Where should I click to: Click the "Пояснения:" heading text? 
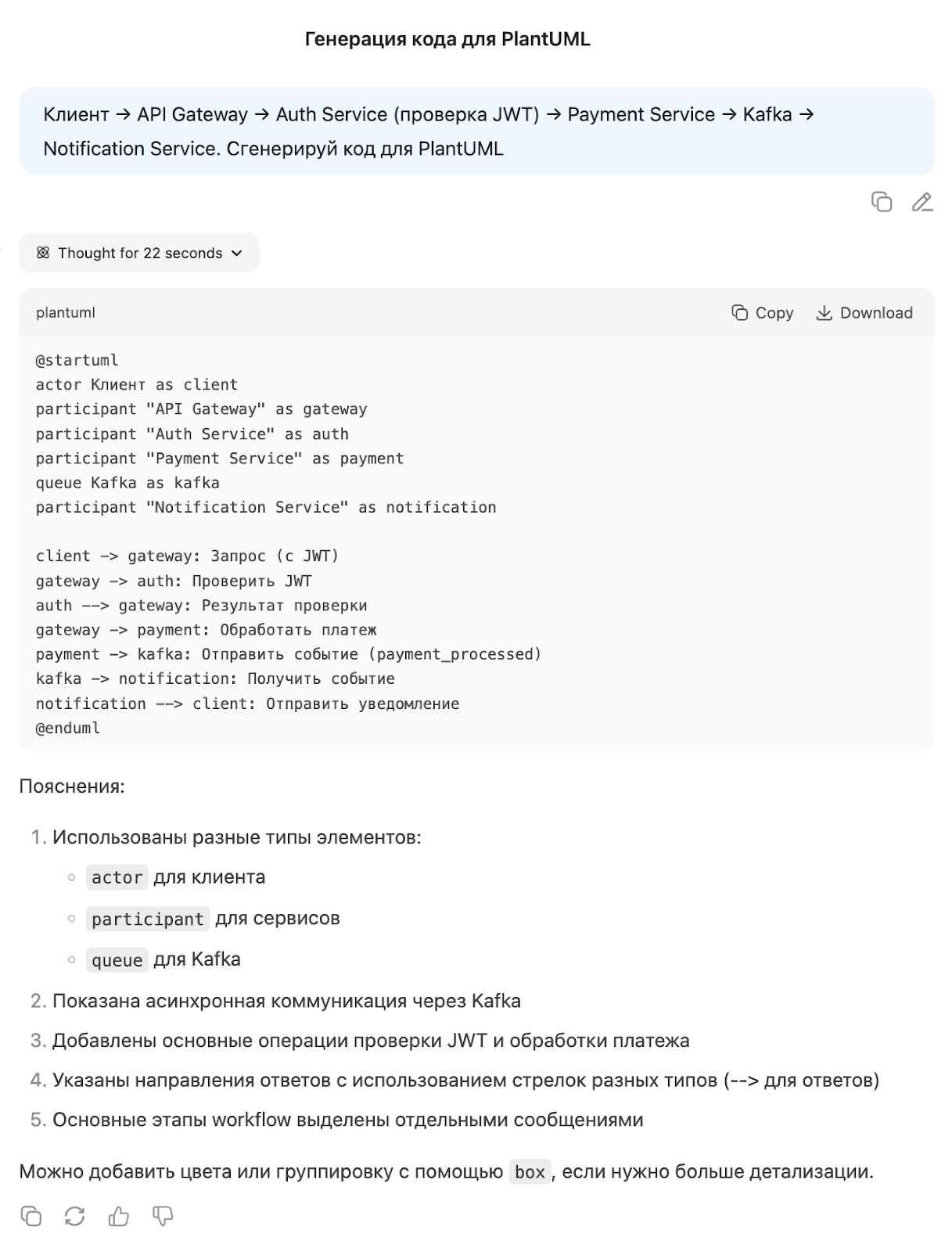coord(72,786)
